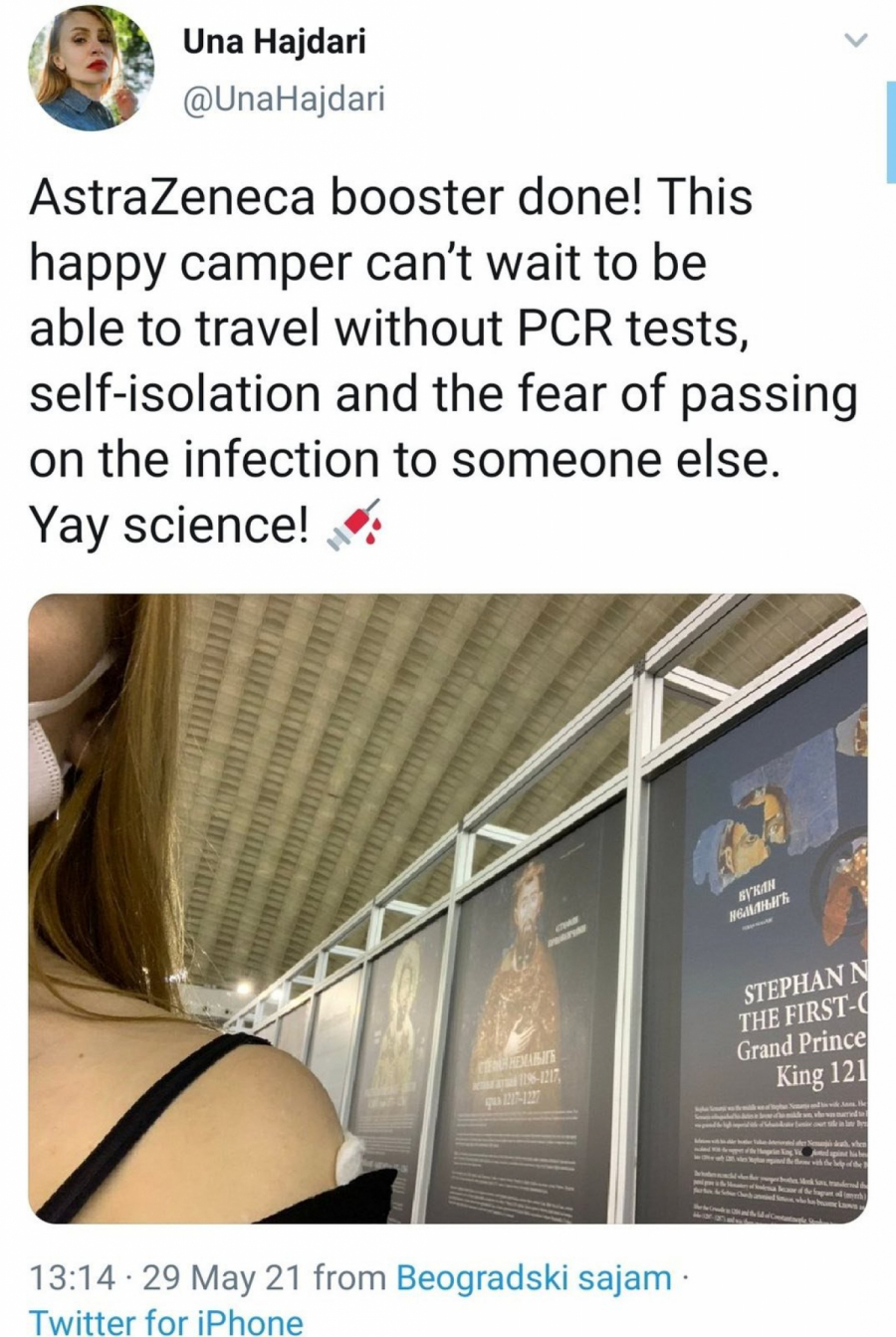Image resolution: width=896 pixels, height=1337 pixels.
Task: Select the 13:14 timestamp
Action: 71,1277
